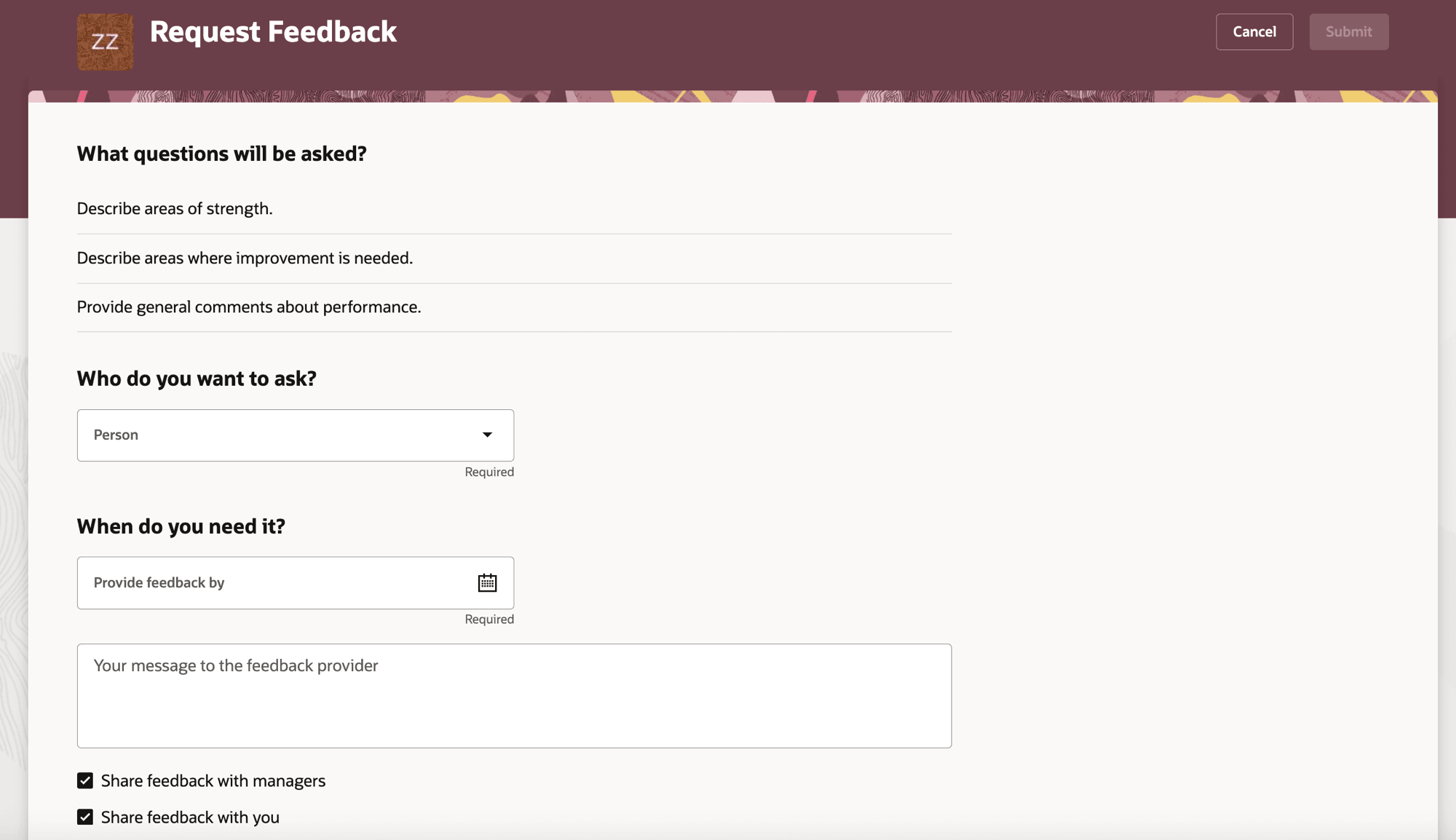Click the What questions will be asked heading

[221, 154]
